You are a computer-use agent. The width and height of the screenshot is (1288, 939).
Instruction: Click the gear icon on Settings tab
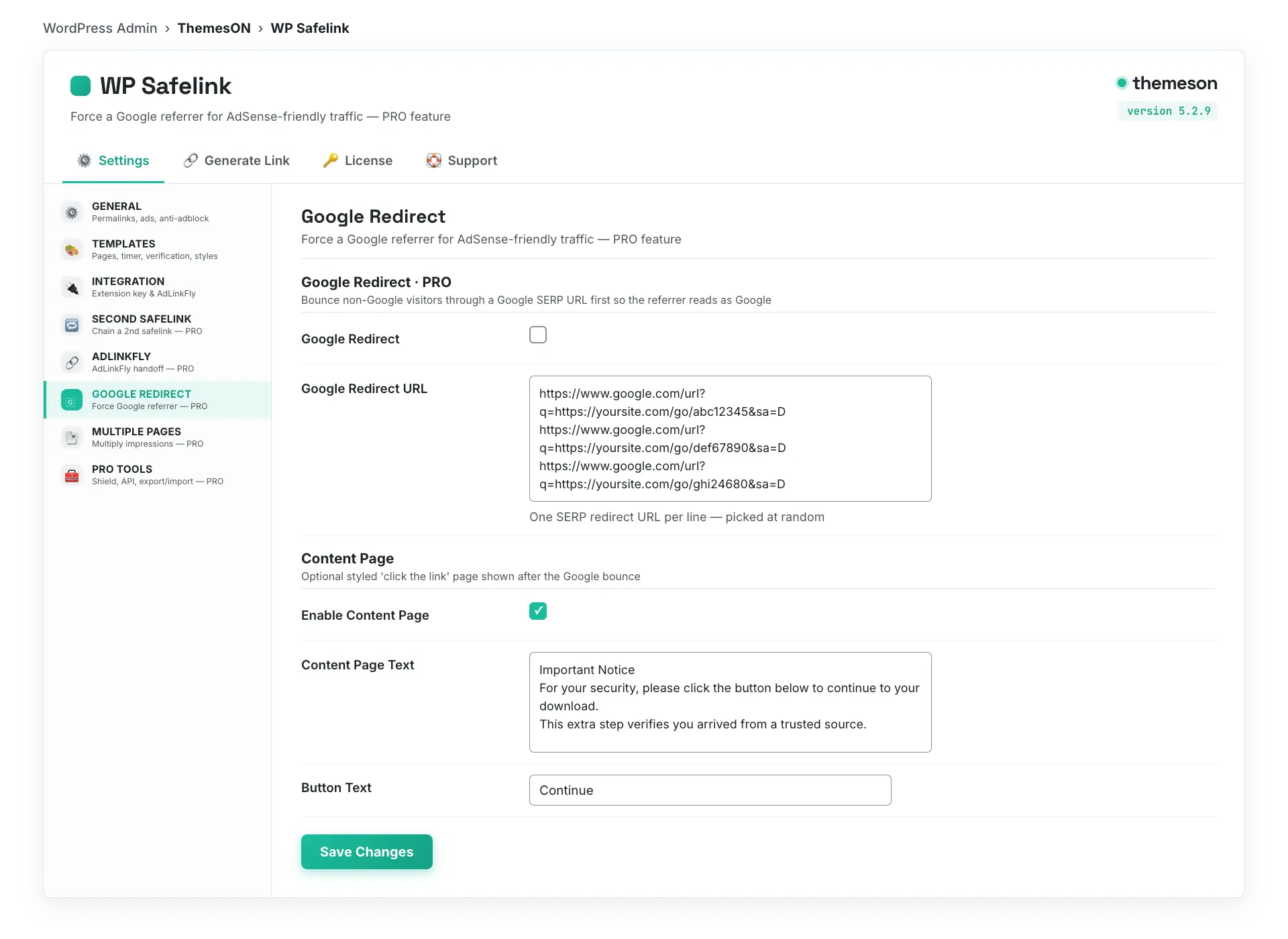pos(85,160)
